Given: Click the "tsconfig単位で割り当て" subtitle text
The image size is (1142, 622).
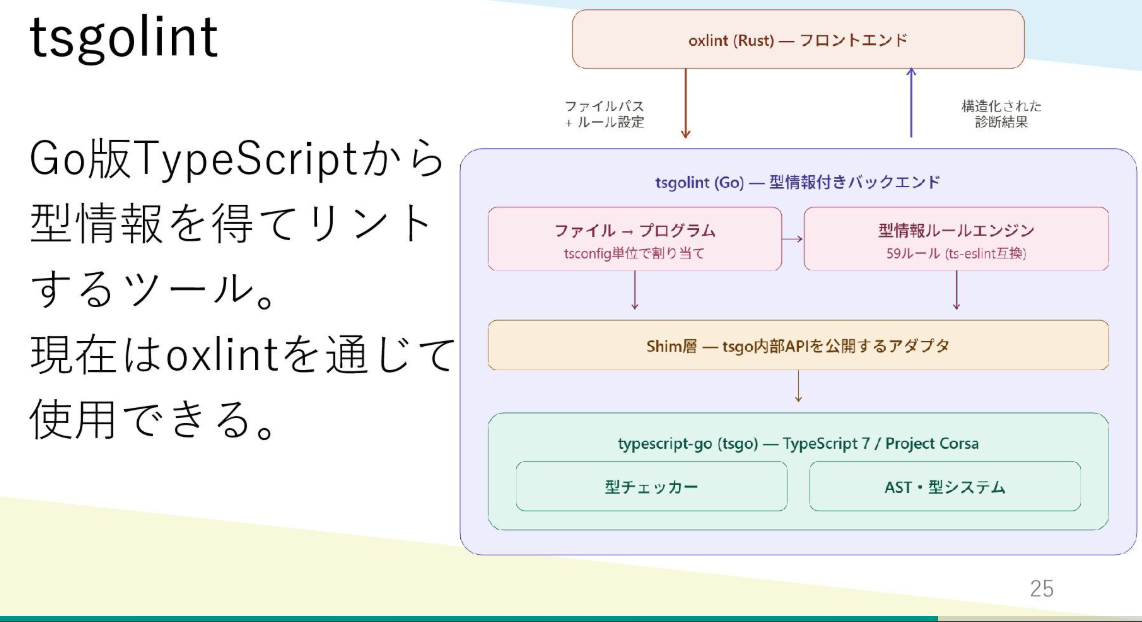Looking at the screenshot, I should click(x=634, y=253).
